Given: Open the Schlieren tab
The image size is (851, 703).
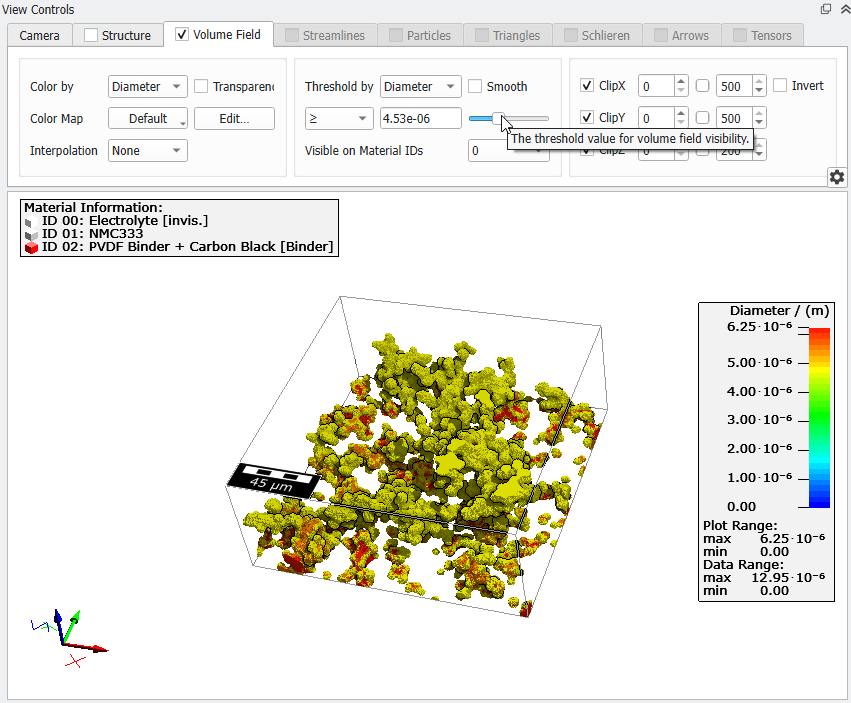Looking at the screenshot, I should coord(597,35).
